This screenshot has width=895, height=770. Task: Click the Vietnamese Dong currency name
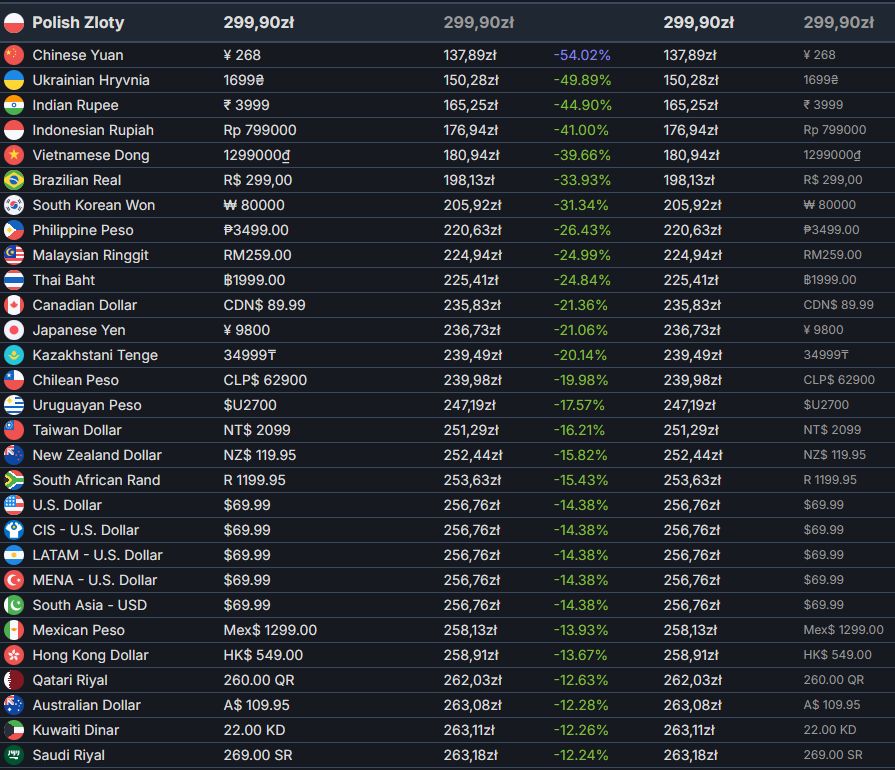90,155
